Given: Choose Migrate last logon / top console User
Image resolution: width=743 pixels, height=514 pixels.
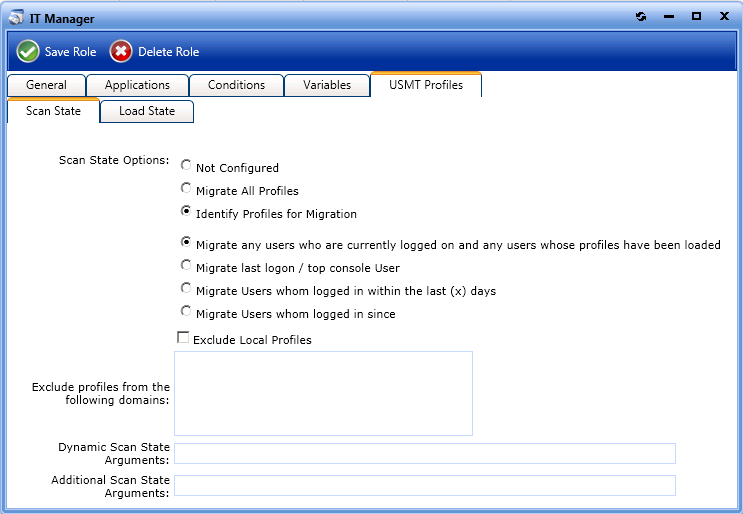Looking at the screenshot, I should click(186, 265).
